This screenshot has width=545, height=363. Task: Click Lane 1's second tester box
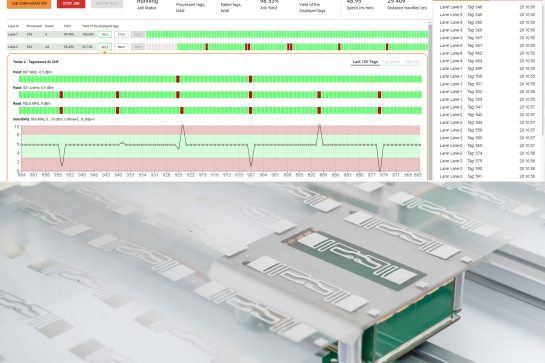(x=121, y=34)
